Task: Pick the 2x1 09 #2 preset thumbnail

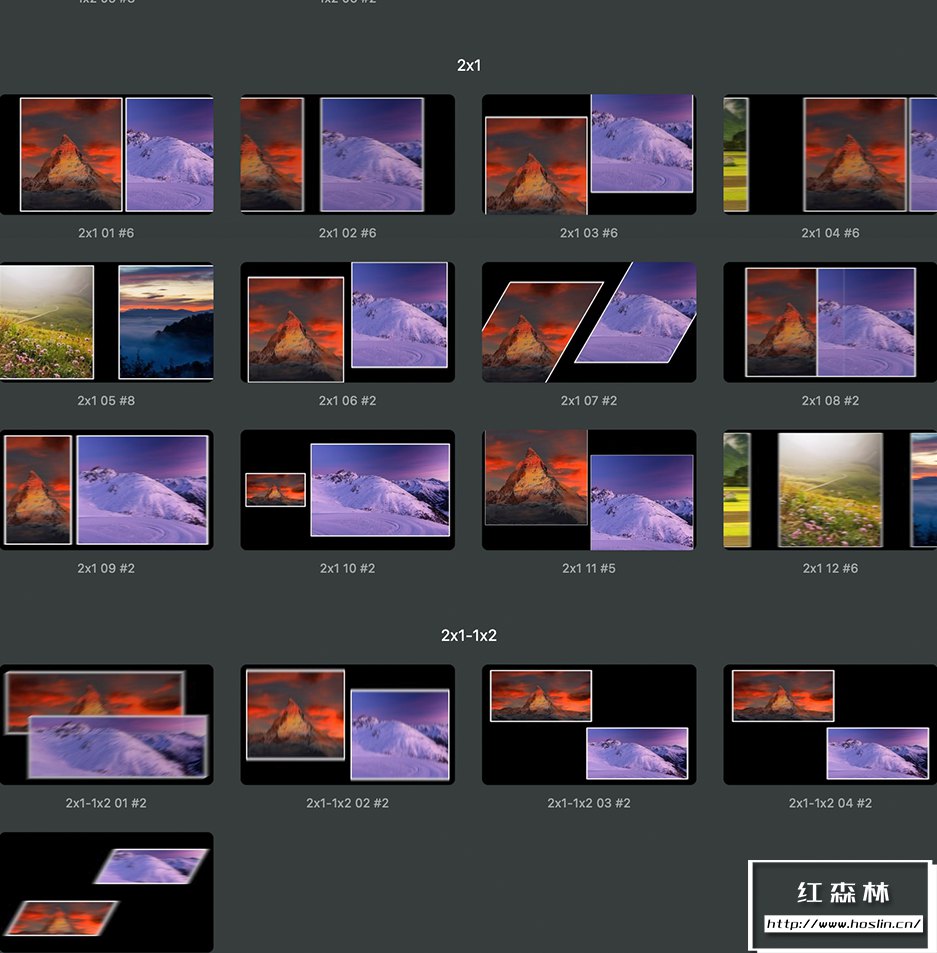Action: click(x=106, y=490)
